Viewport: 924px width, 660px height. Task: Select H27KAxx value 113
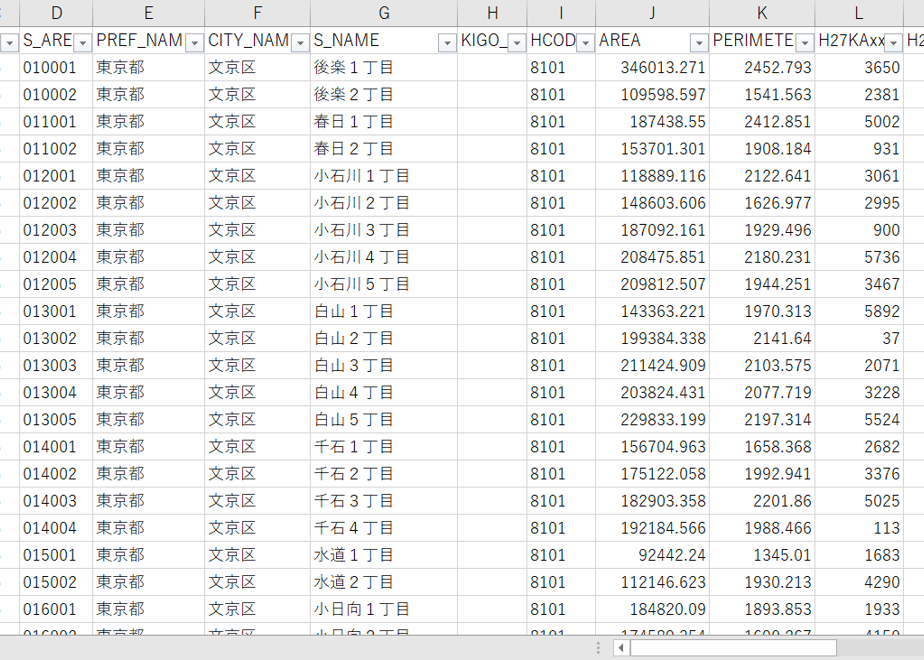pyautogui.click(x=859, y=528)
